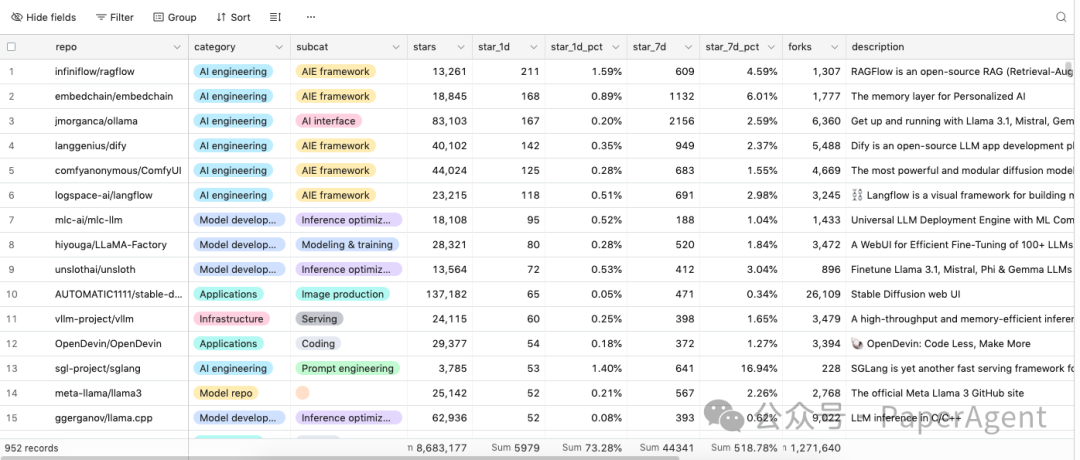Click the Modeling & training subcat tag
Viewport: 1080px width, 460px height.
point(347,245)
